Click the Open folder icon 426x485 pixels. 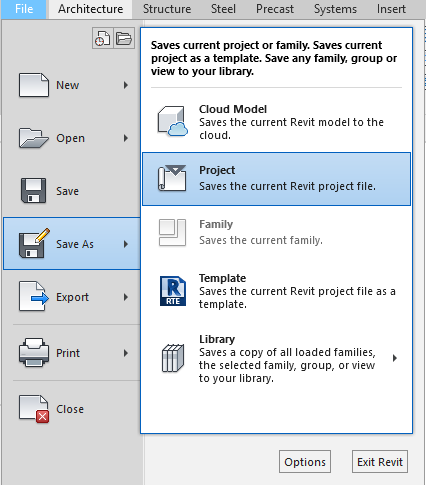point(34,138)
